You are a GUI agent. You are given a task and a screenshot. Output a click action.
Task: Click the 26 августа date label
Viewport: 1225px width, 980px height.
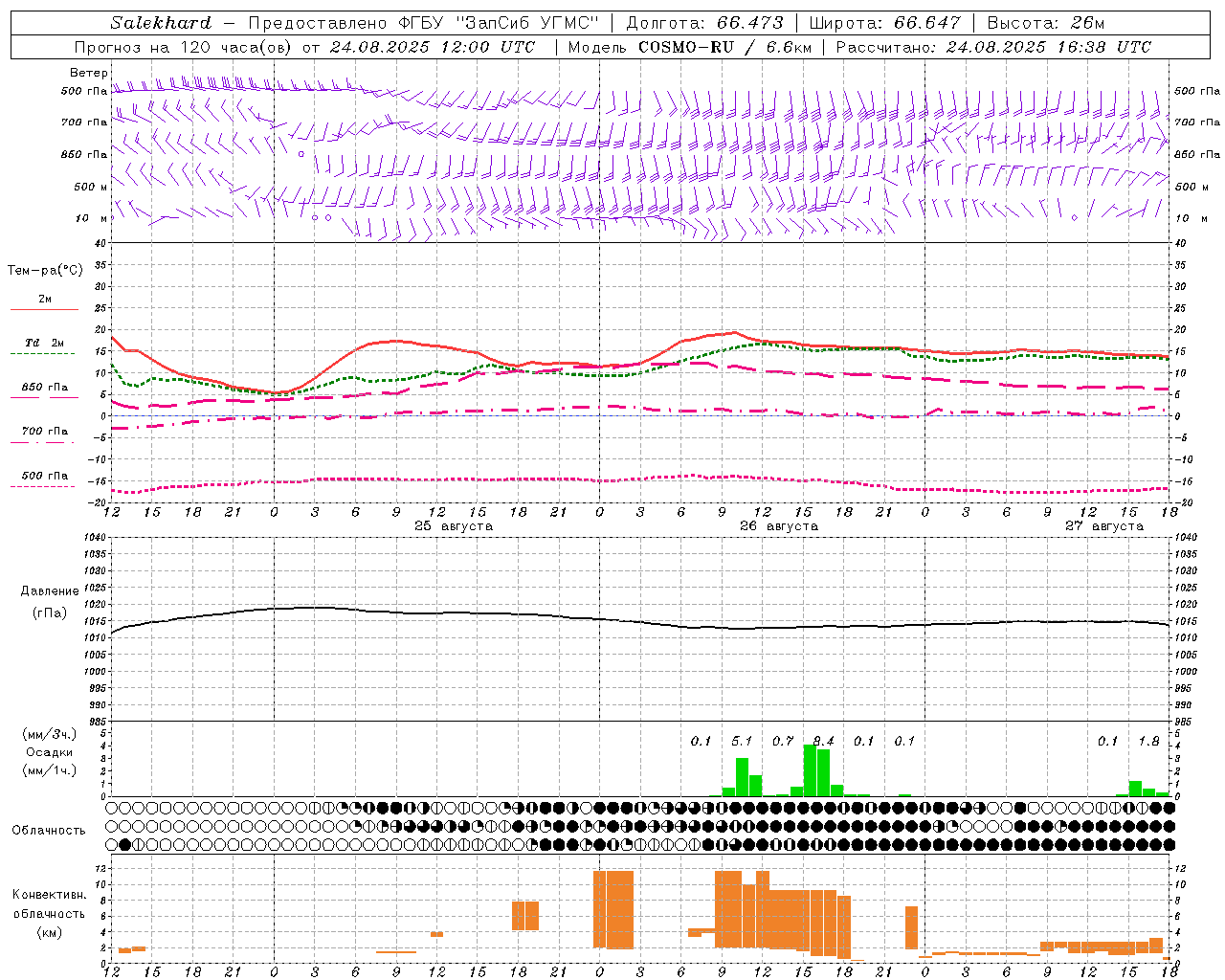779,526
